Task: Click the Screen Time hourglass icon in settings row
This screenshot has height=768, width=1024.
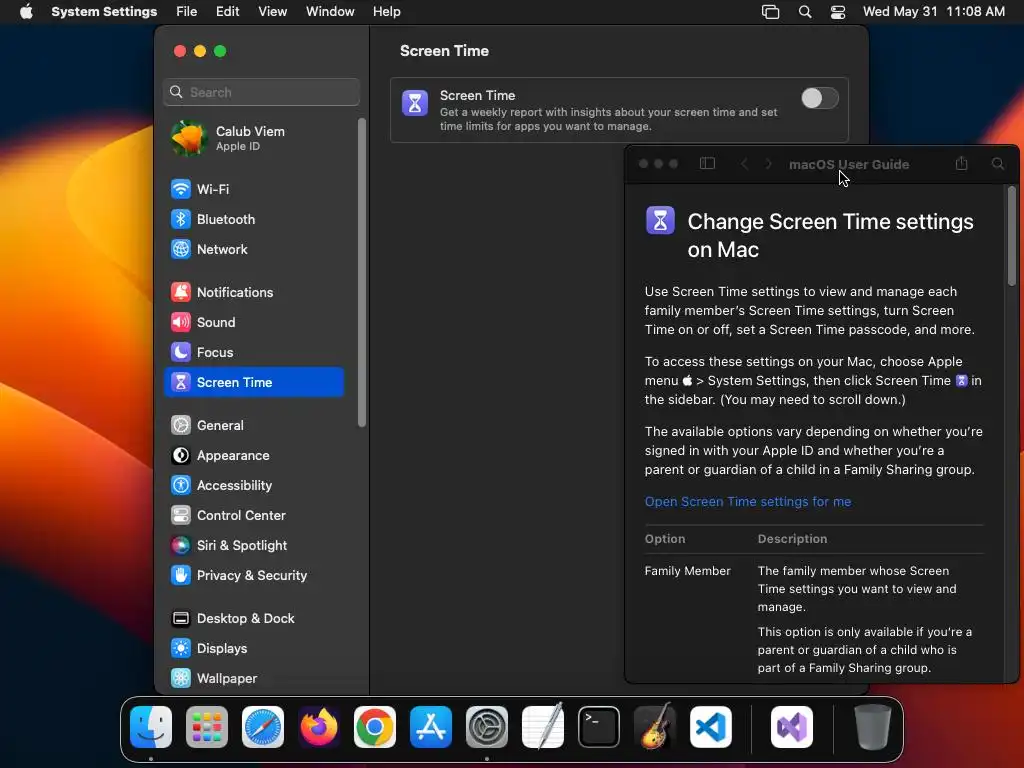Action: pos(415,103)
